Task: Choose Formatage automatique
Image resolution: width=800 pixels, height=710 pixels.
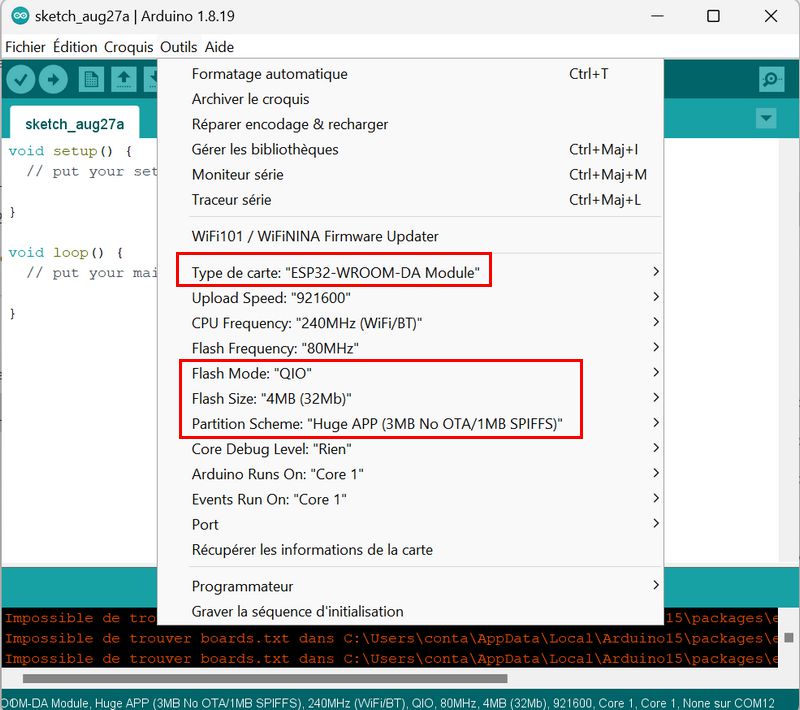Action: [410, 74]
